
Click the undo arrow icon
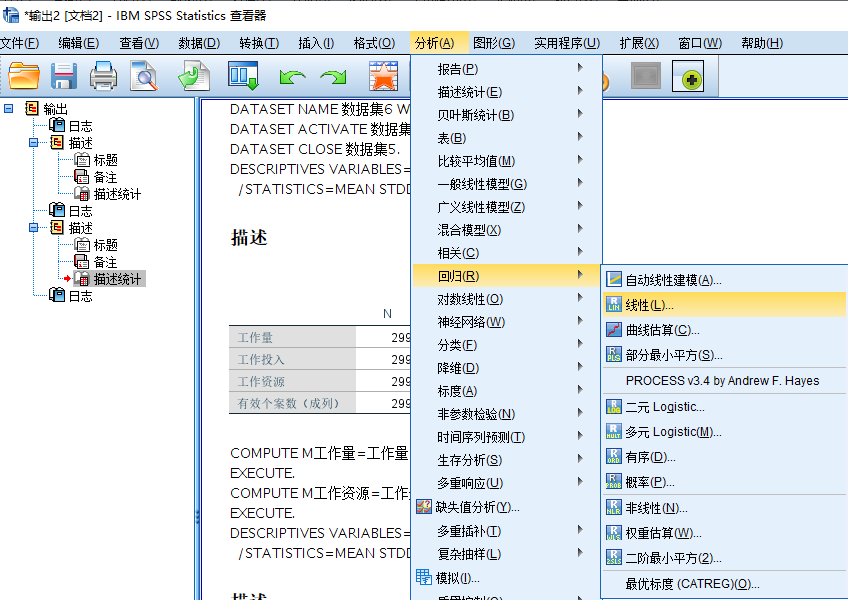[293, 77]
